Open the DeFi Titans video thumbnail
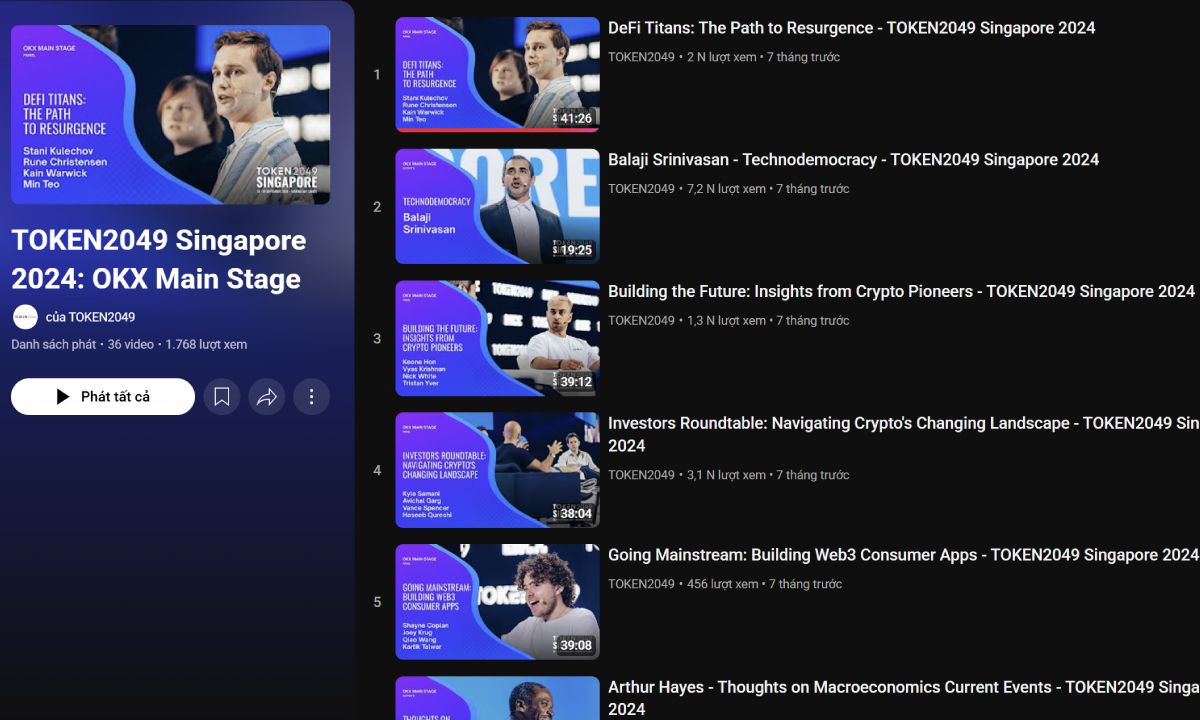 tap(497, 74)
